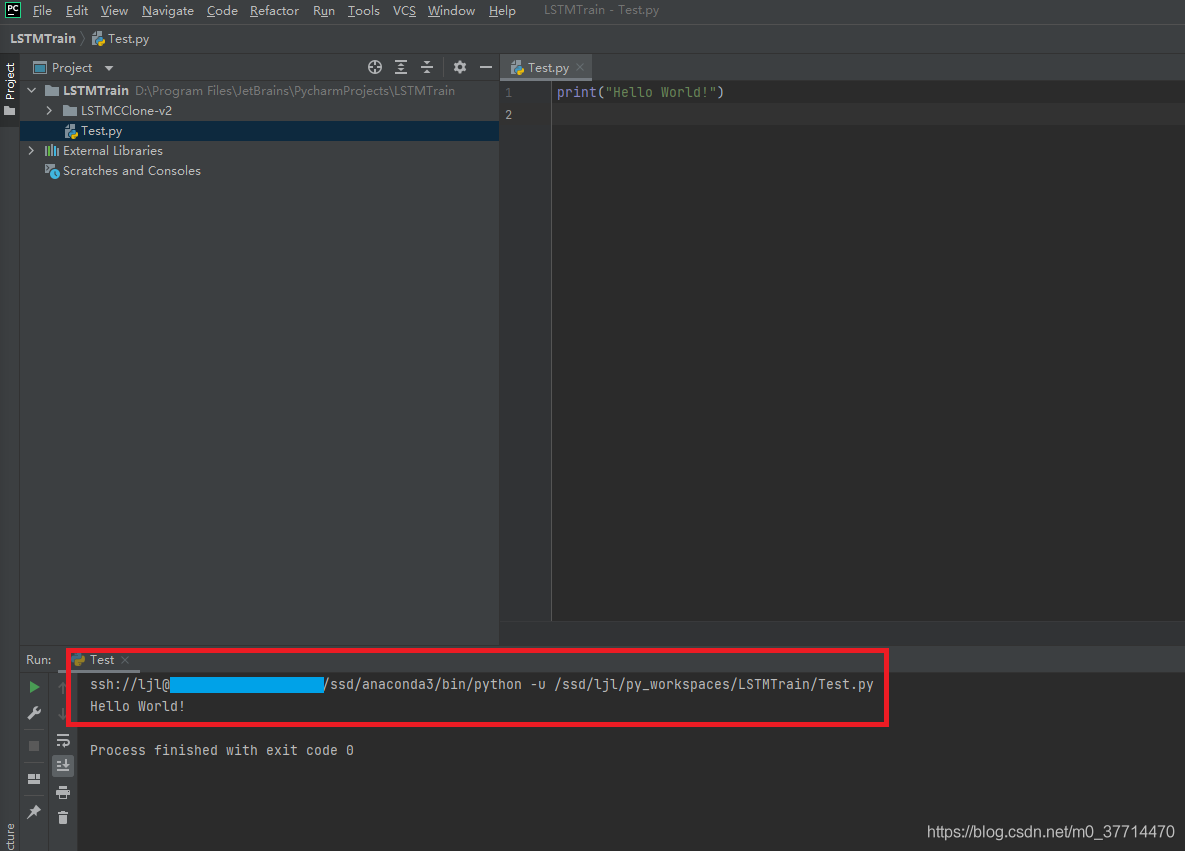Screen dimensions: 1185x851
Task: Hide the Project tool window
Action: [486, 67]
